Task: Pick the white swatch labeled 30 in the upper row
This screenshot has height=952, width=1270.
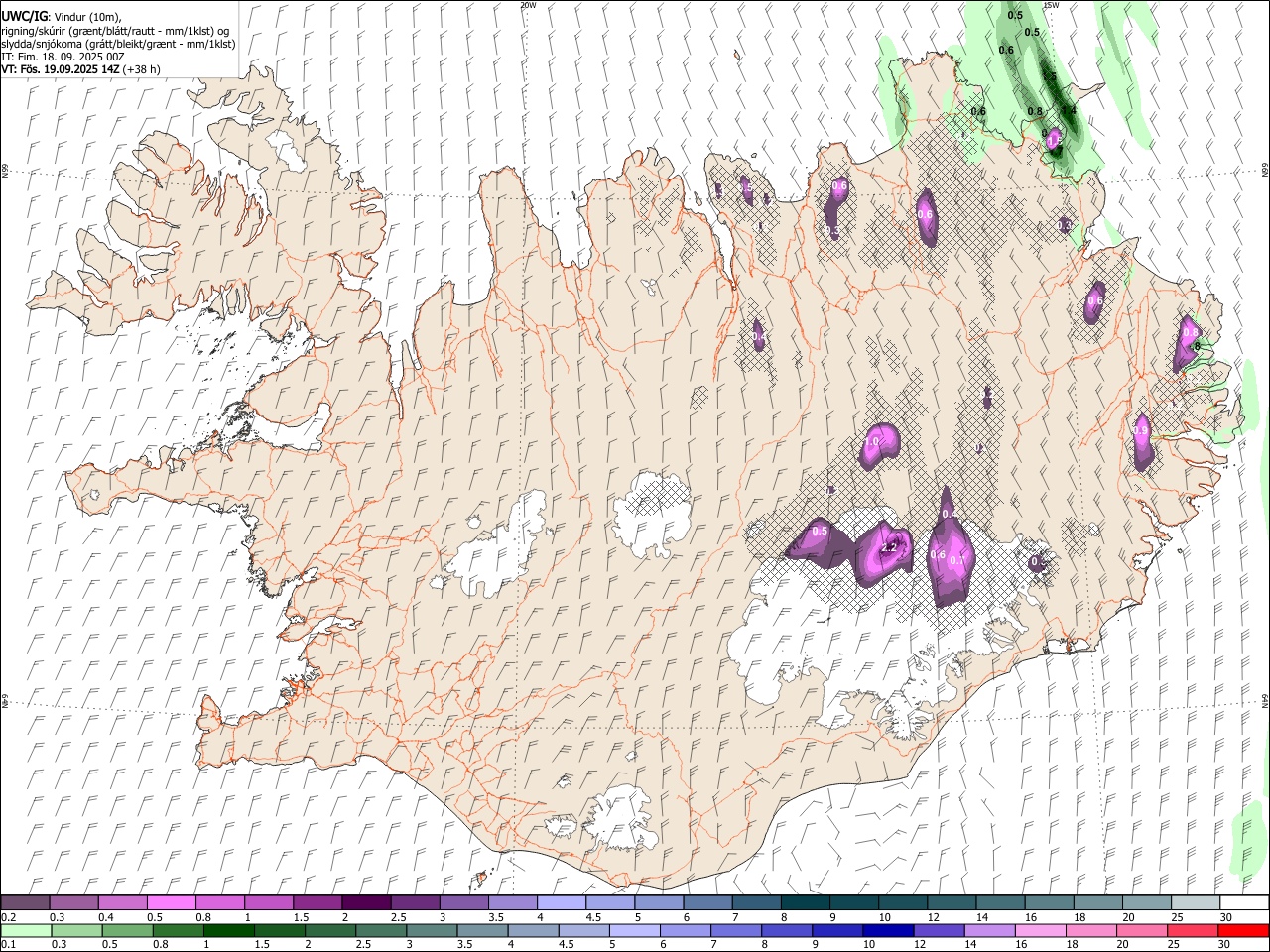Action: click(x=1243, y=903)
